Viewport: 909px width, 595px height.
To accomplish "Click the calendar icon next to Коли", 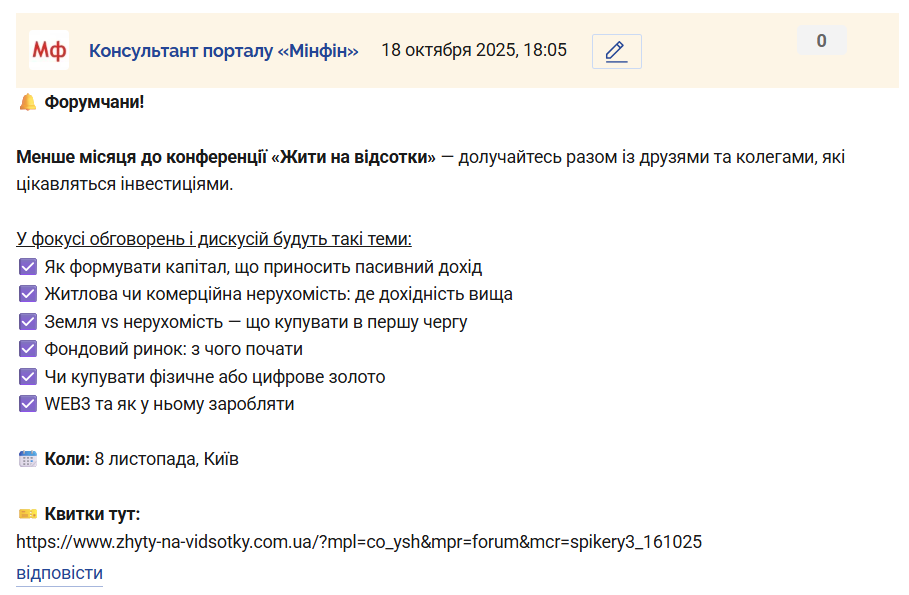I will [27, 459].
